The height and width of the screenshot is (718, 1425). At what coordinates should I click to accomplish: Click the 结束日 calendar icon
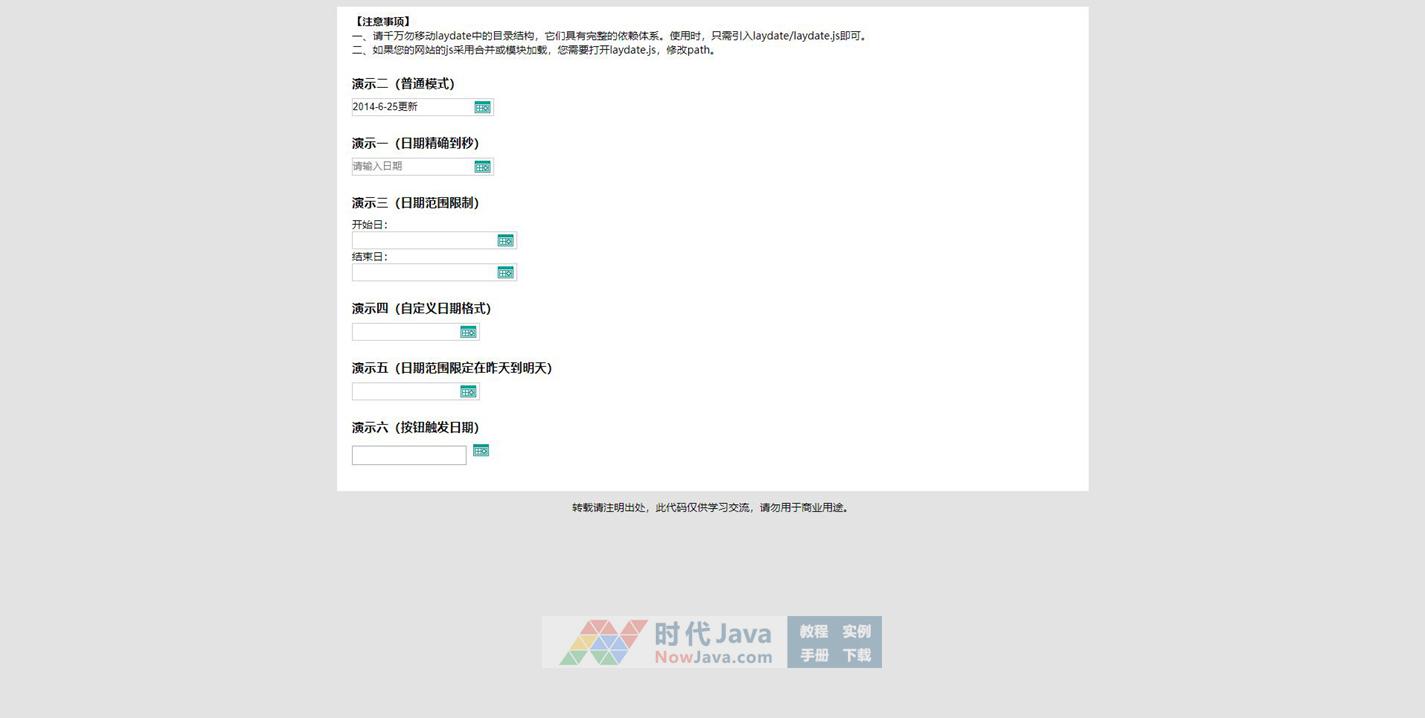tap(505, 272)
